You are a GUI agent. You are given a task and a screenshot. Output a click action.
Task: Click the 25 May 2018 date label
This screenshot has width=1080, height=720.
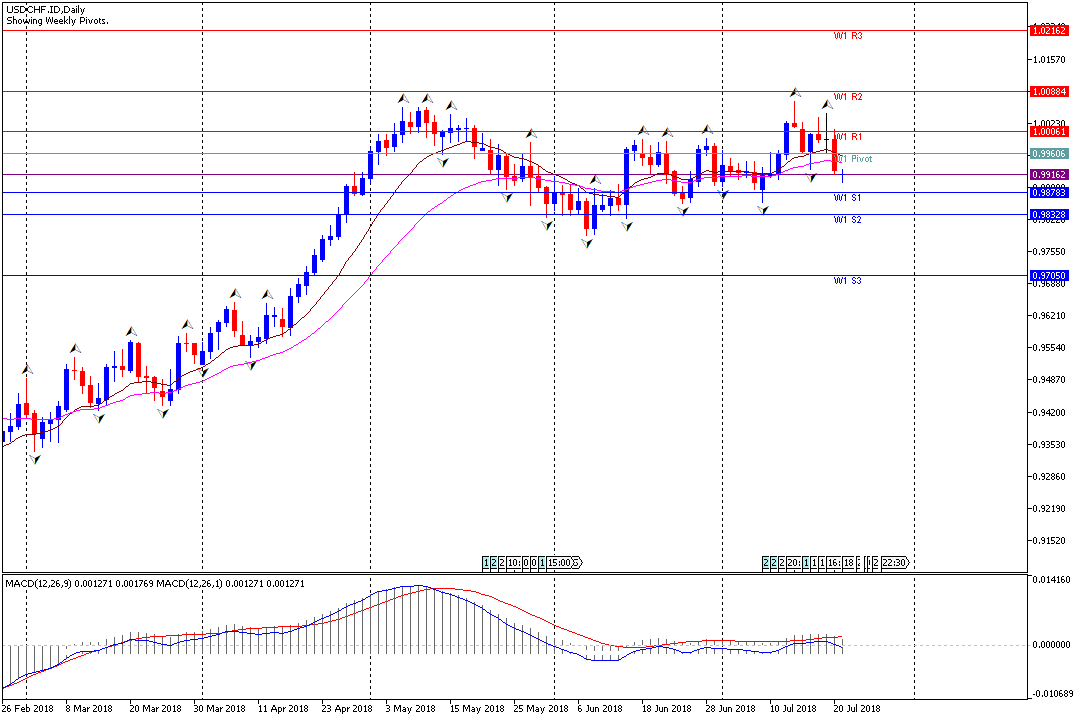(541, 709)
